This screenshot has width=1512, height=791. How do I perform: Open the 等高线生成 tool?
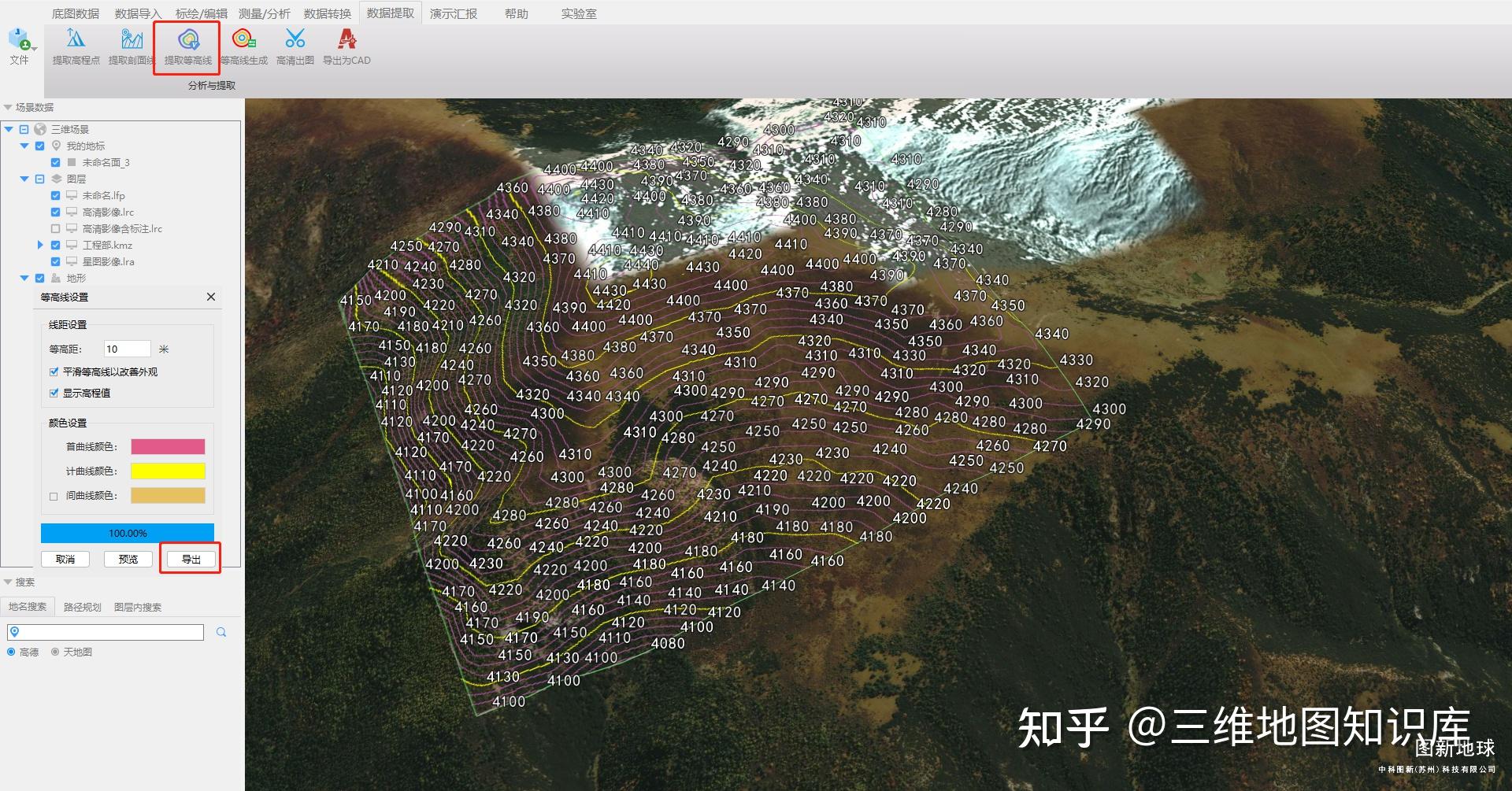244,39
